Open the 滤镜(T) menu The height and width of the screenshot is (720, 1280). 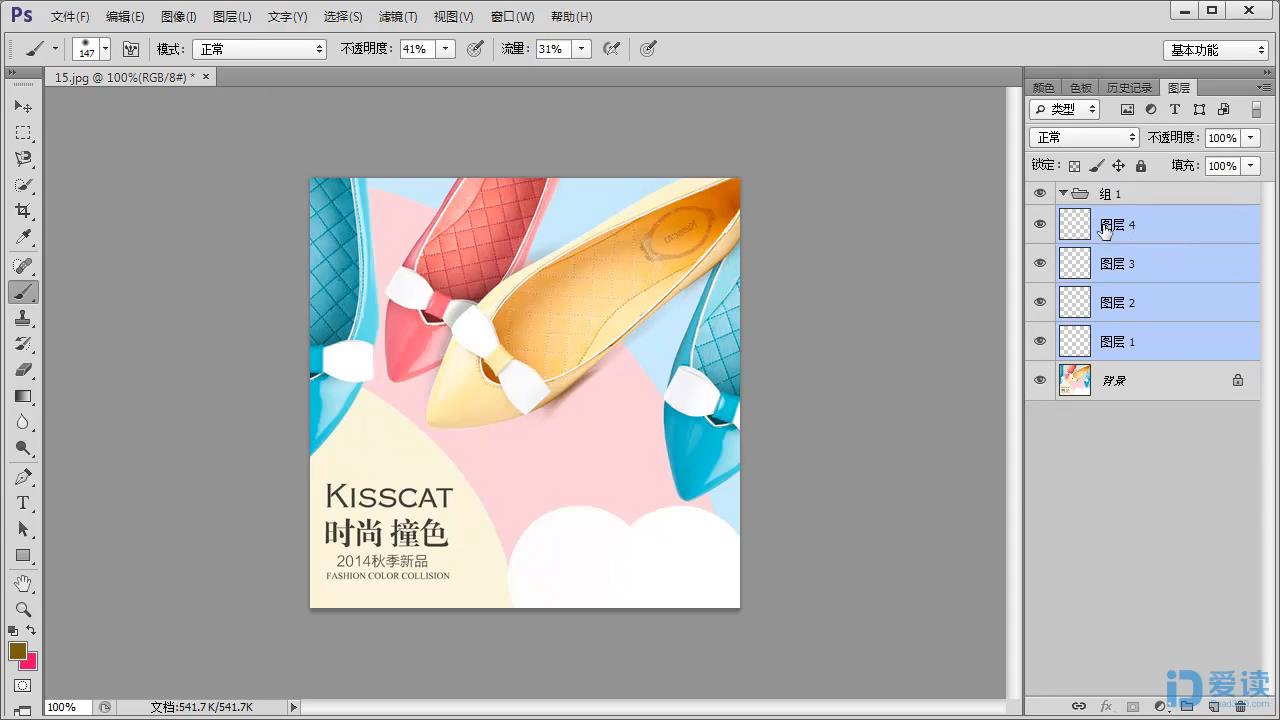pos(398,17)
